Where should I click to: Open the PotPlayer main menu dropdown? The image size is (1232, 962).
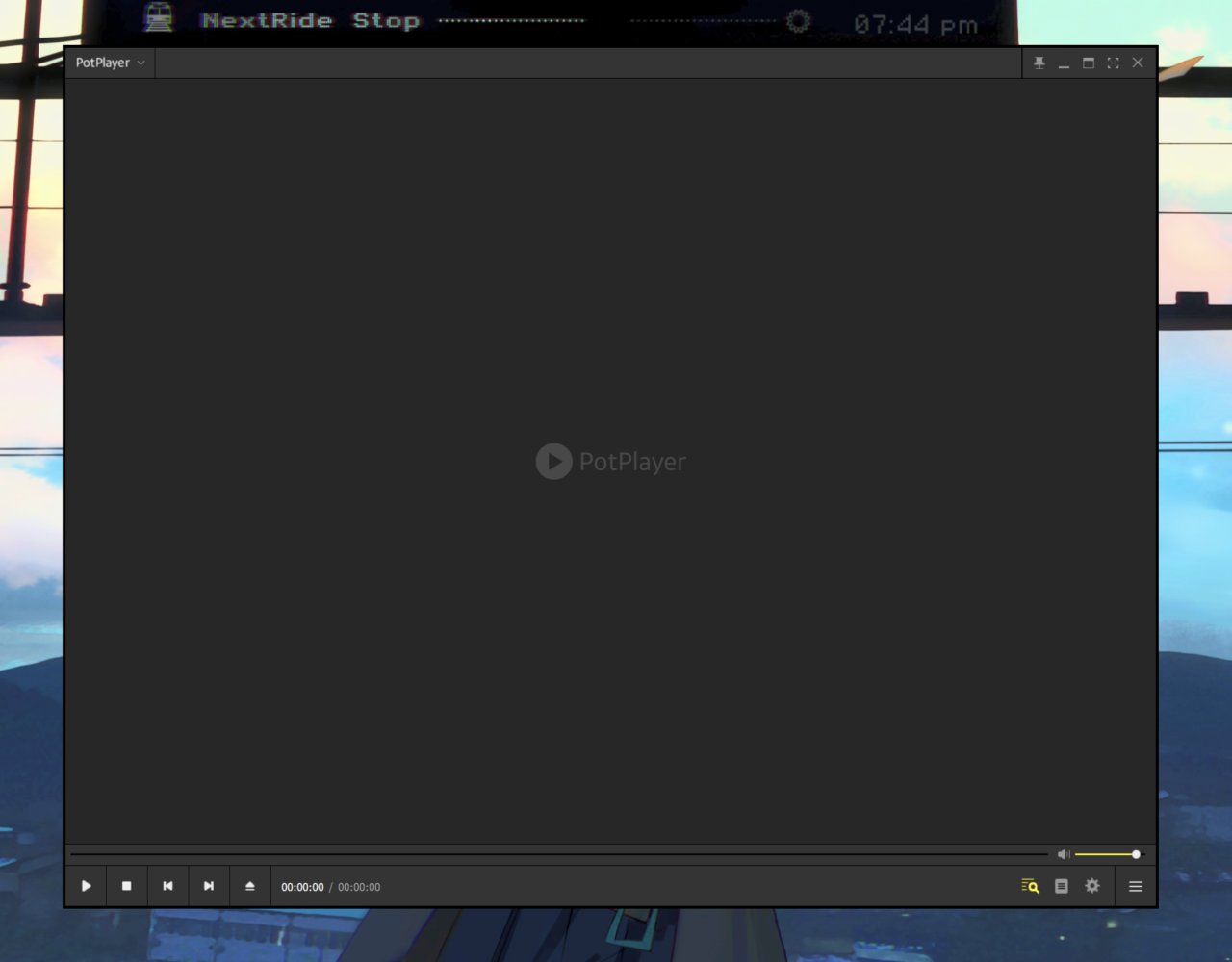point(110,63)
